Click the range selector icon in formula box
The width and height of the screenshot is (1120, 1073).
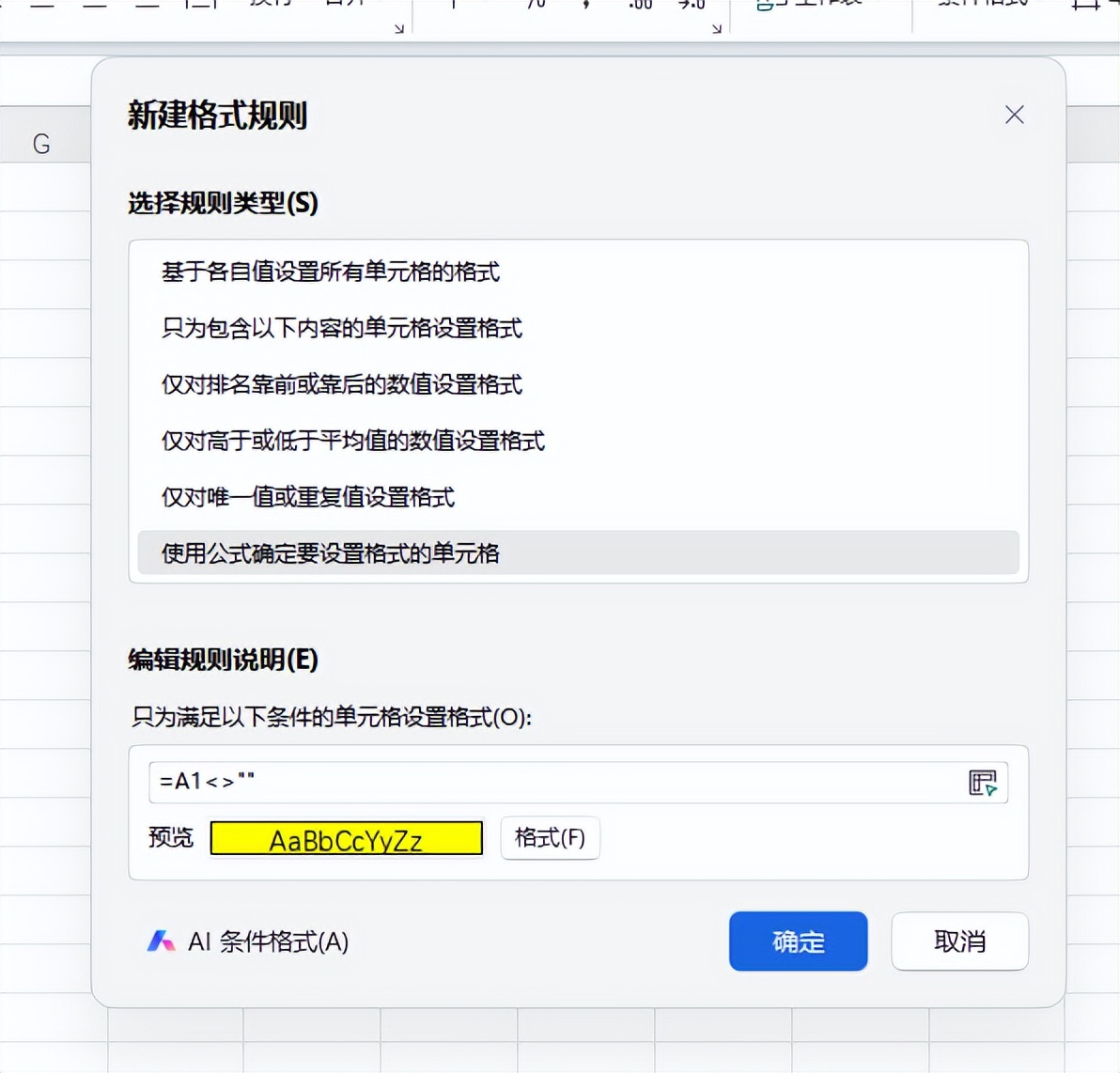tap(982, 783)
